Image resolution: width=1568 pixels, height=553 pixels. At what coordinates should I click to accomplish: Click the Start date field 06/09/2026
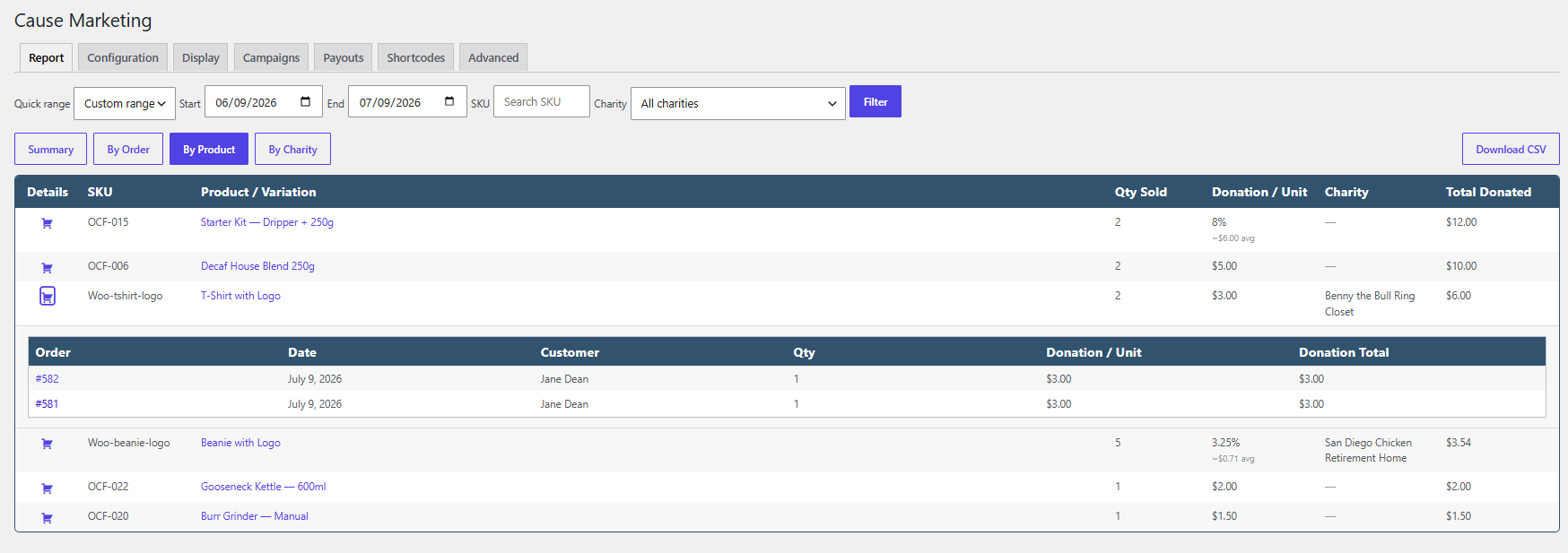(x=264, y=101)
